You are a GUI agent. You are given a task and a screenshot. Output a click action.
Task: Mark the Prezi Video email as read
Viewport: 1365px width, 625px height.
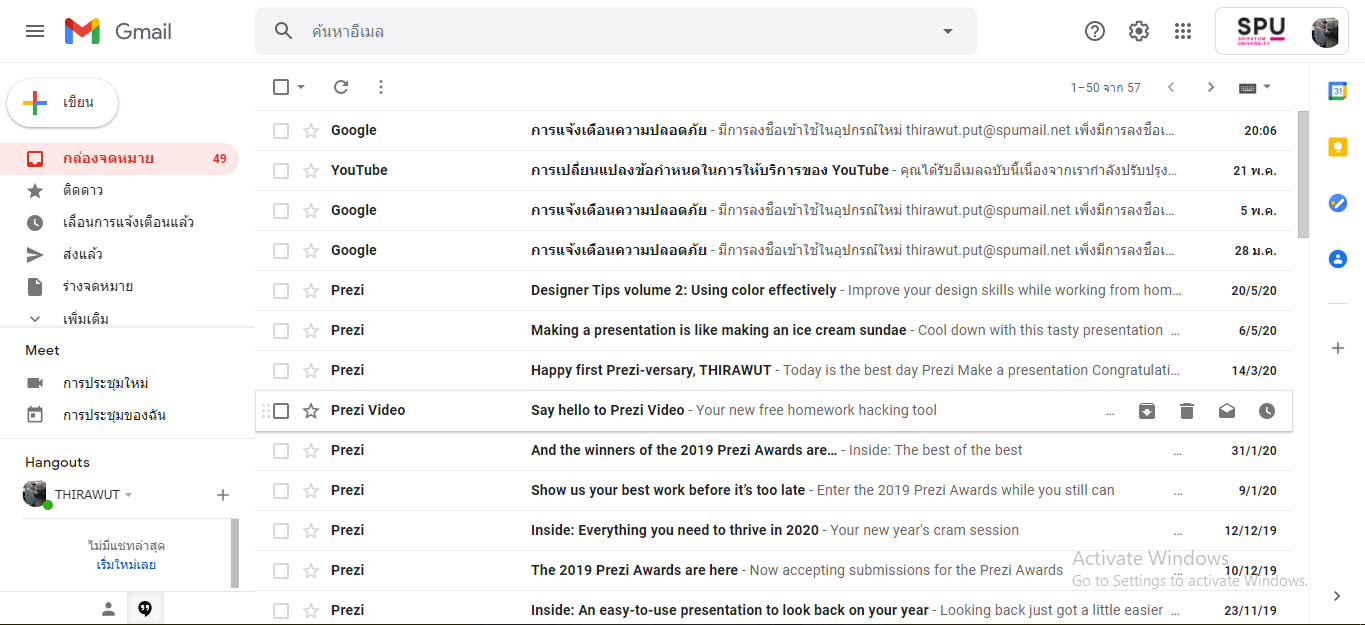(x=1227, y=411)
